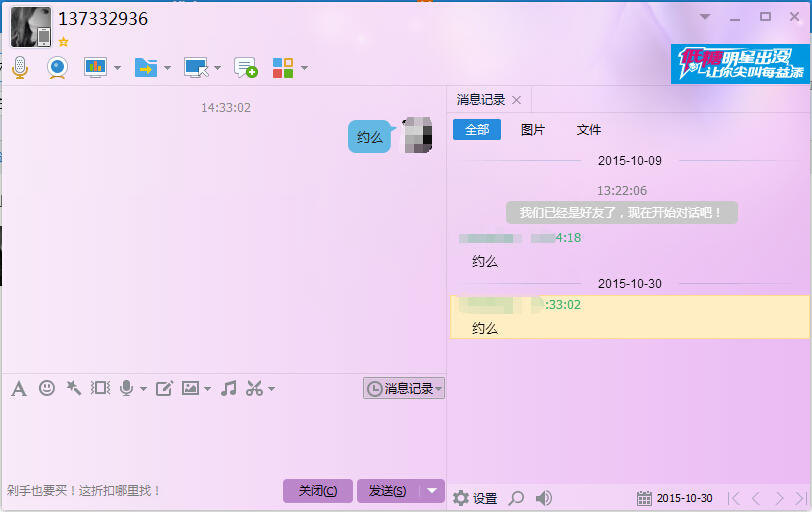
Task: Open the emoji smiley picker
Action: click(x=47, y=388)
